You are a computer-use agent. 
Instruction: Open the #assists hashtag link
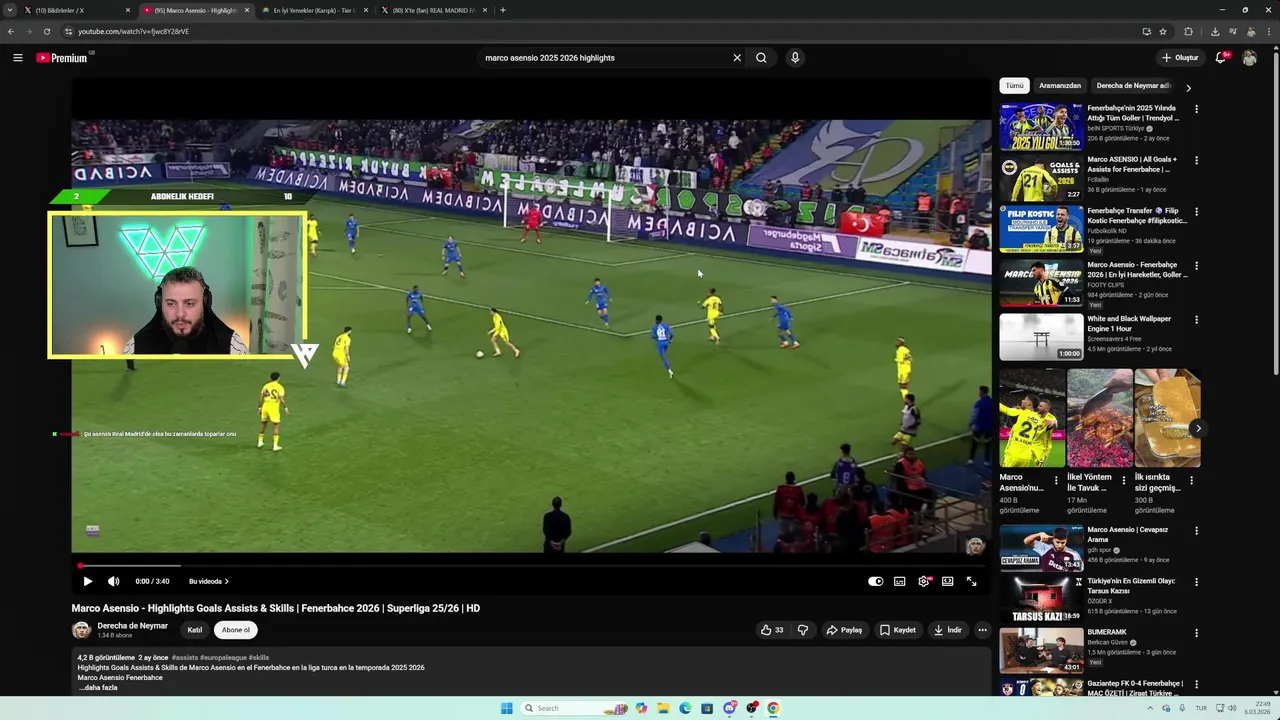pyautogui.click(x=184, y=658)
